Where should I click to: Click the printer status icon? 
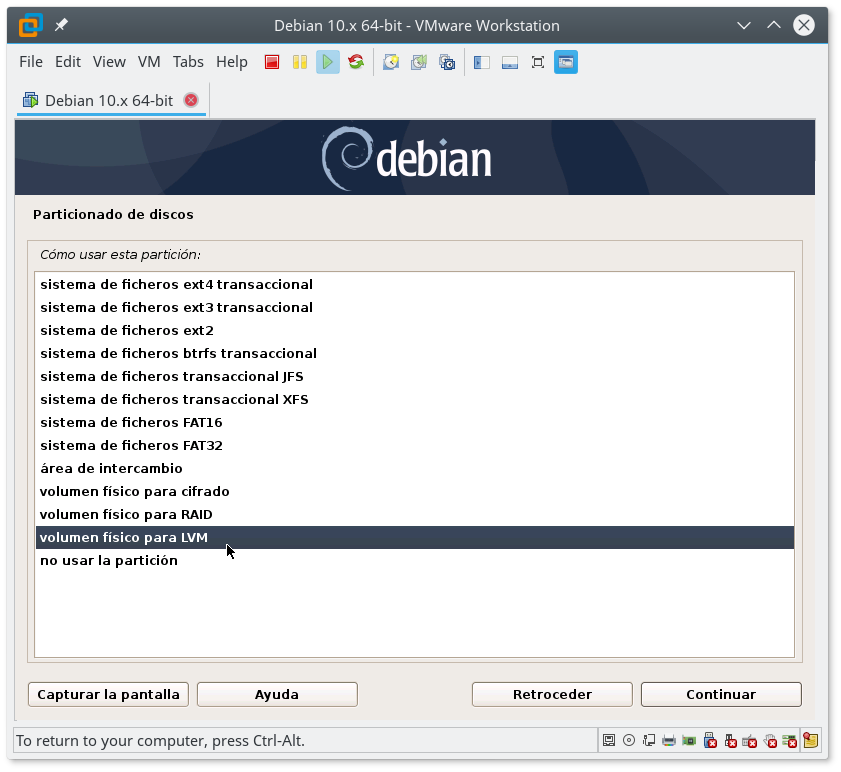coord(669,741)
